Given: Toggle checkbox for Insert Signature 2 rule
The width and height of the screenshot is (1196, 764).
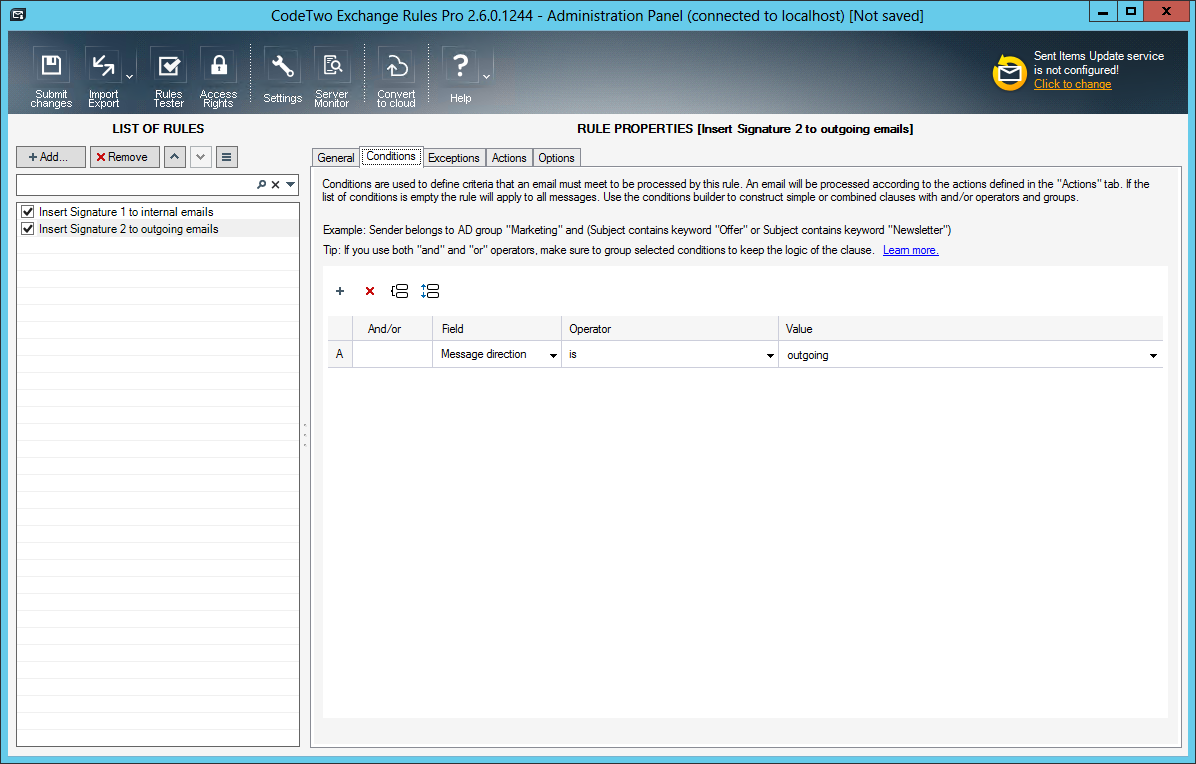Looking at the screenshot, I should pyautogui.click(x=28, y=229).
